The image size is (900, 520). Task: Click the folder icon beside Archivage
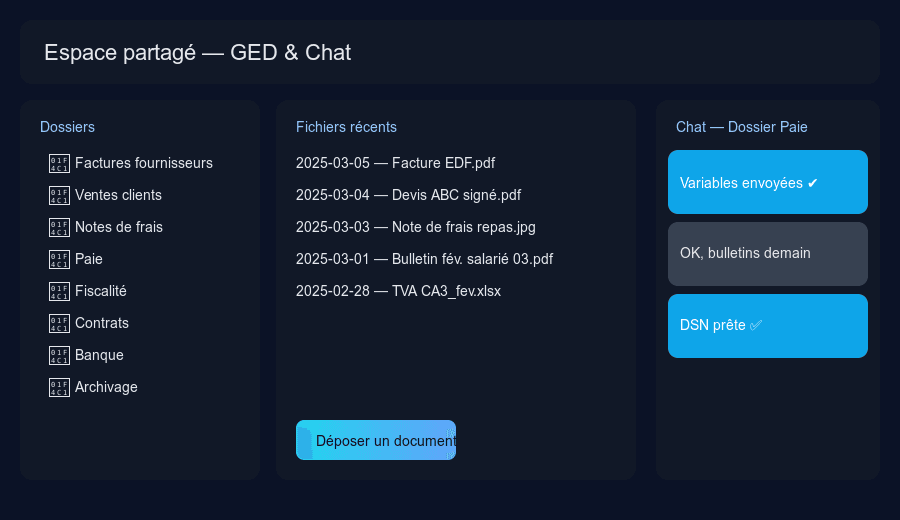[59, 387]
